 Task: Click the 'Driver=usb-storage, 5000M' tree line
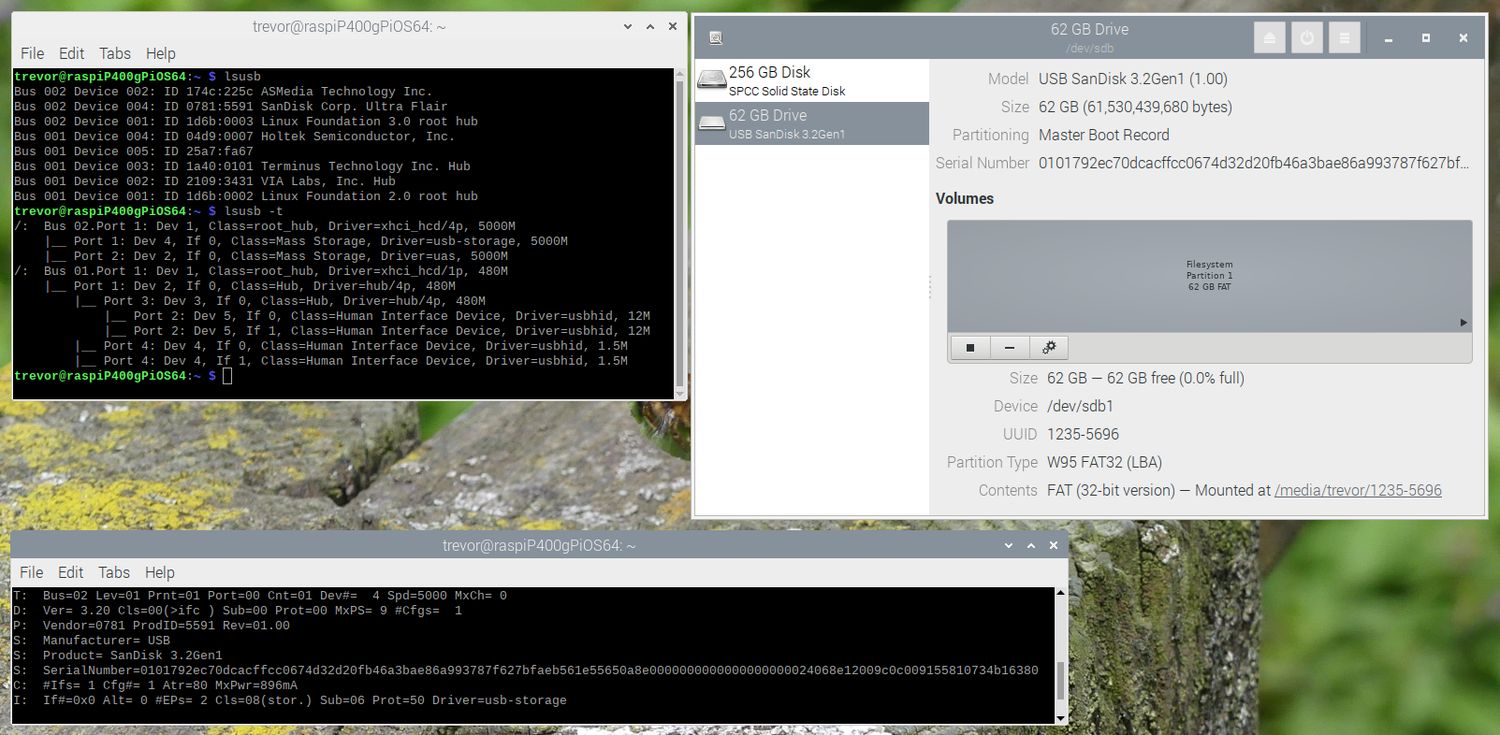pos(306,241)
